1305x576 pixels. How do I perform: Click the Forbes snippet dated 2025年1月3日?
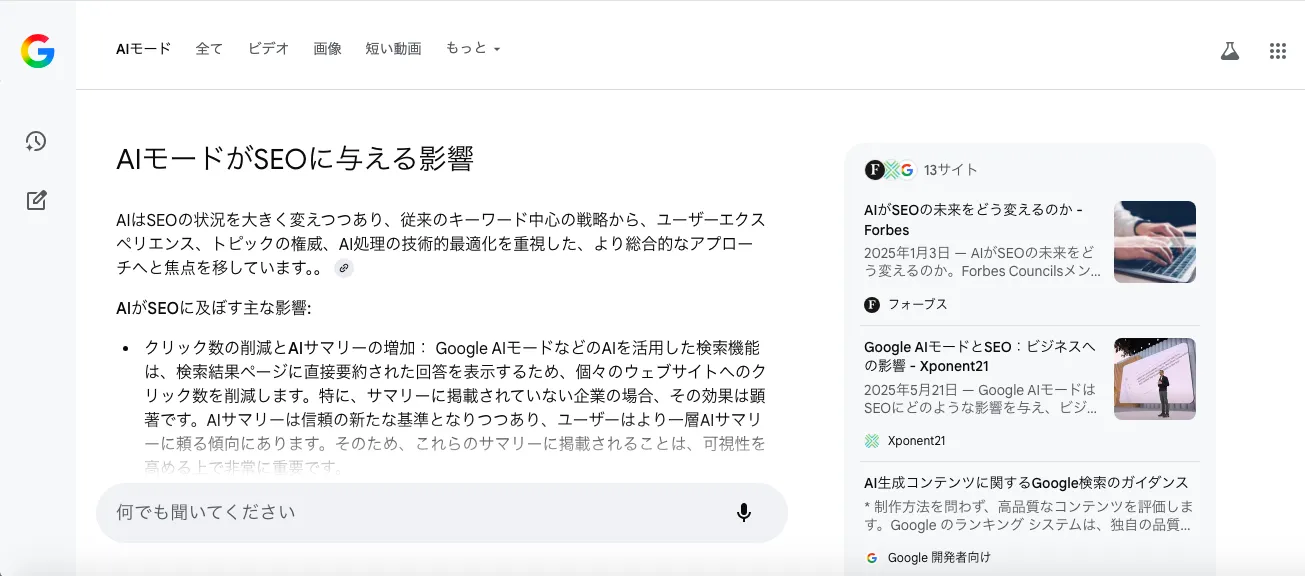coord(983,262)
